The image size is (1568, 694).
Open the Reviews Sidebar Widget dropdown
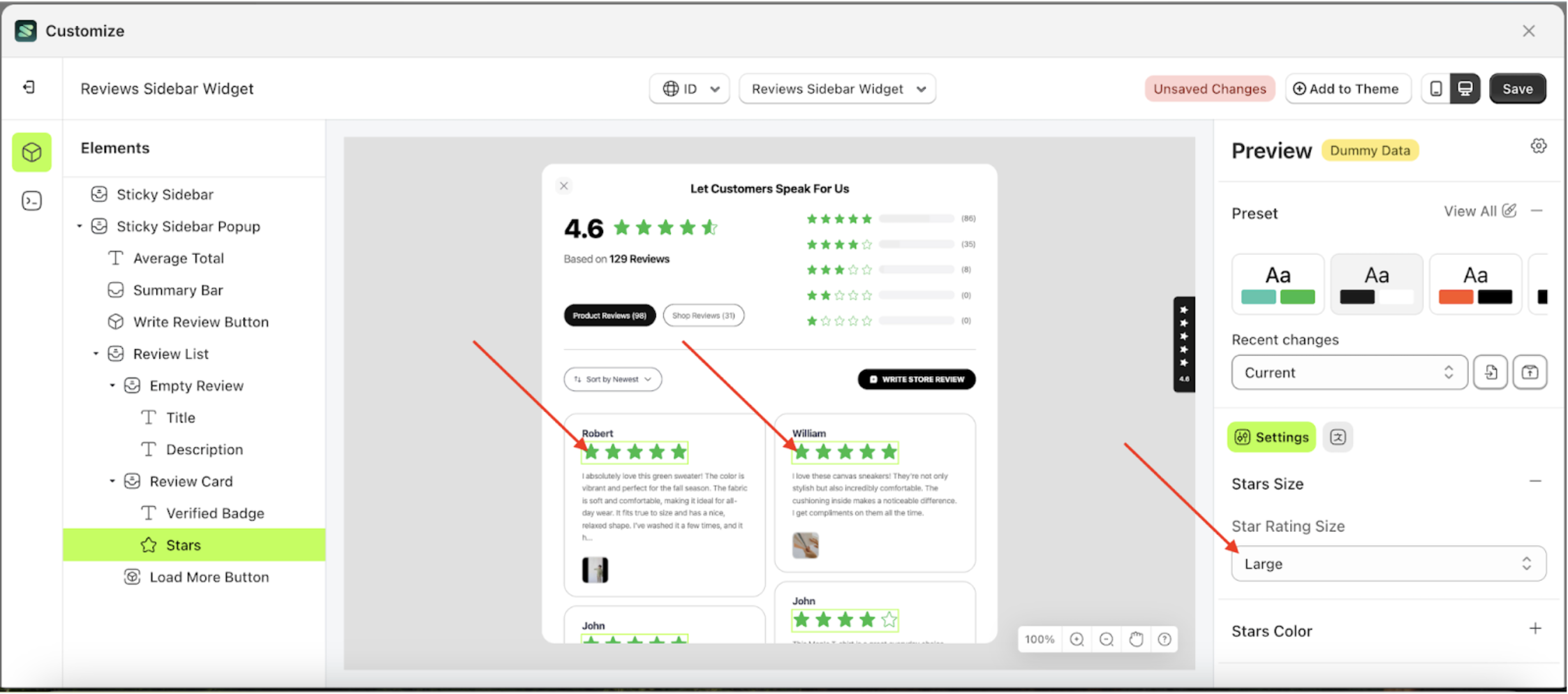[x=837, y=89]
